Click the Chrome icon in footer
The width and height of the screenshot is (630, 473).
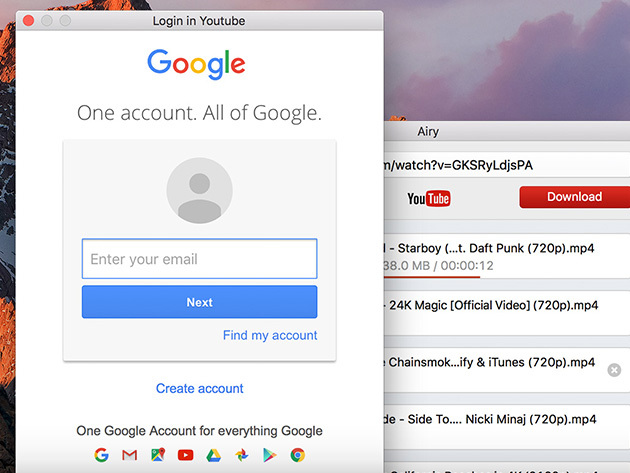(297, 455)
